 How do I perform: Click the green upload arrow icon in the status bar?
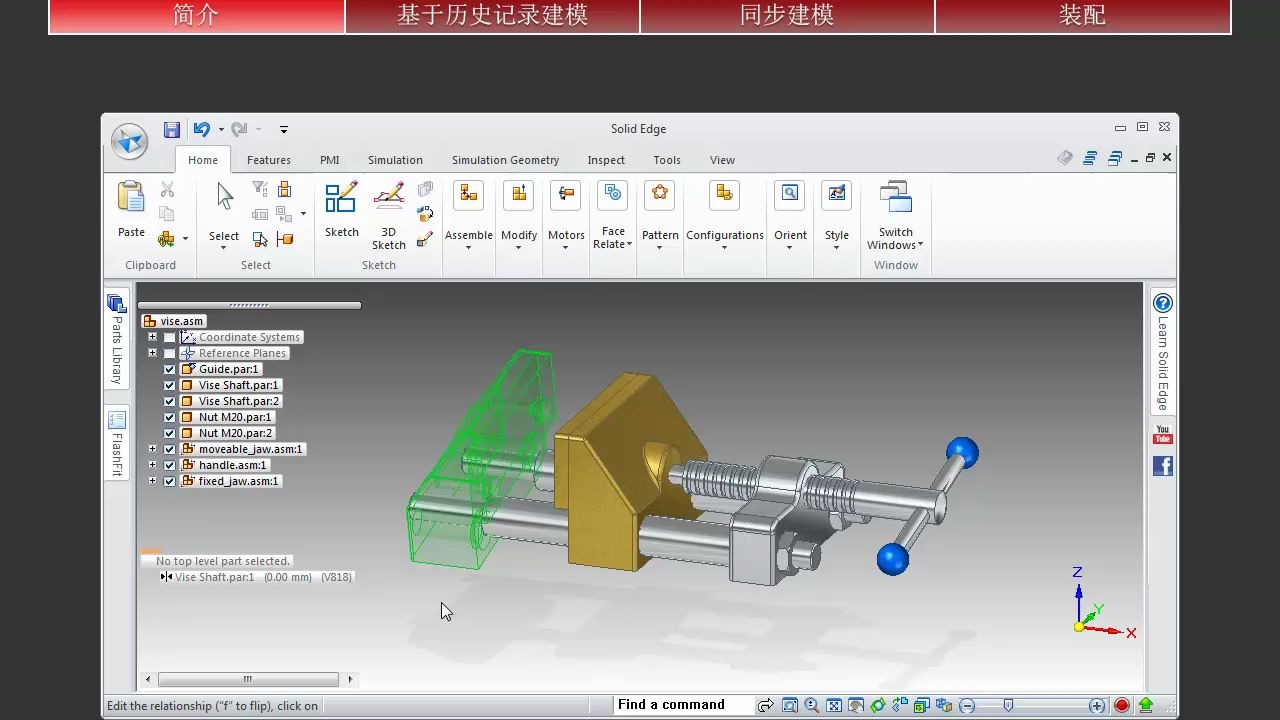pyautogui.click(x=1146, y=705)
